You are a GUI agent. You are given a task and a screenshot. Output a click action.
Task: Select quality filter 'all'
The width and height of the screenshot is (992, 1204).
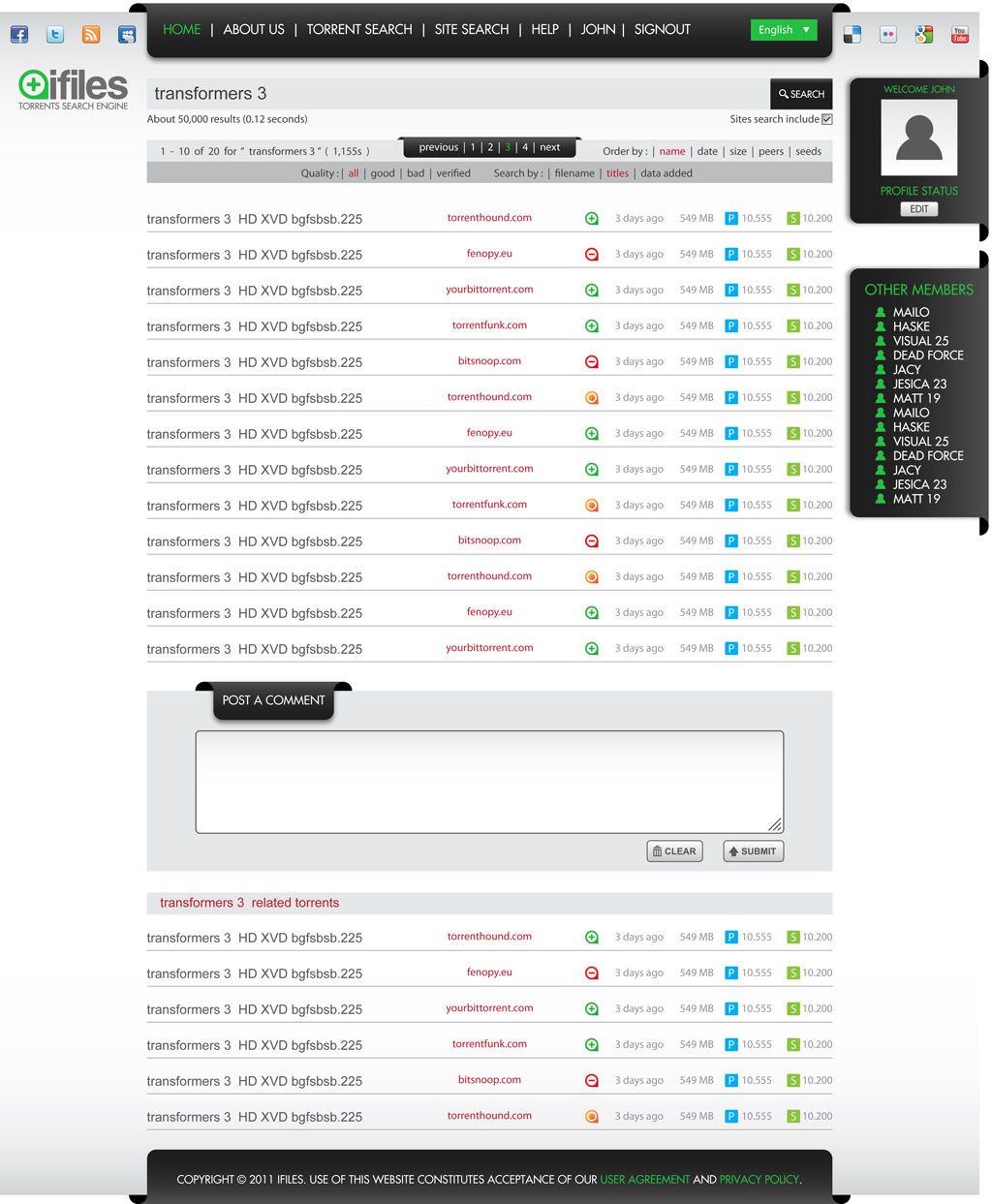pos(354,173)
